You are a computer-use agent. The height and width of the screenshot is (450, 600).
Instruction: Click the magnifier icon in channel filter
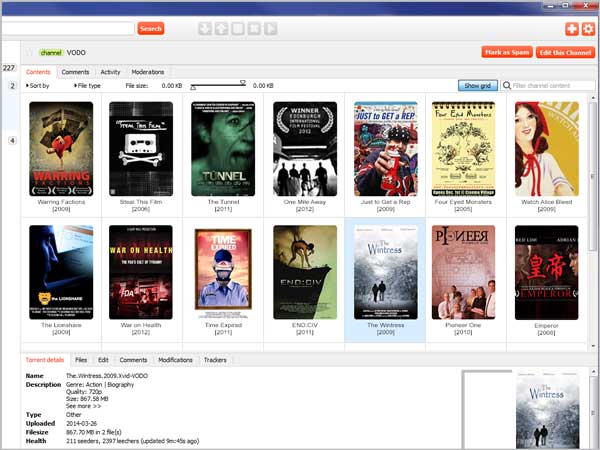[507, 85]
